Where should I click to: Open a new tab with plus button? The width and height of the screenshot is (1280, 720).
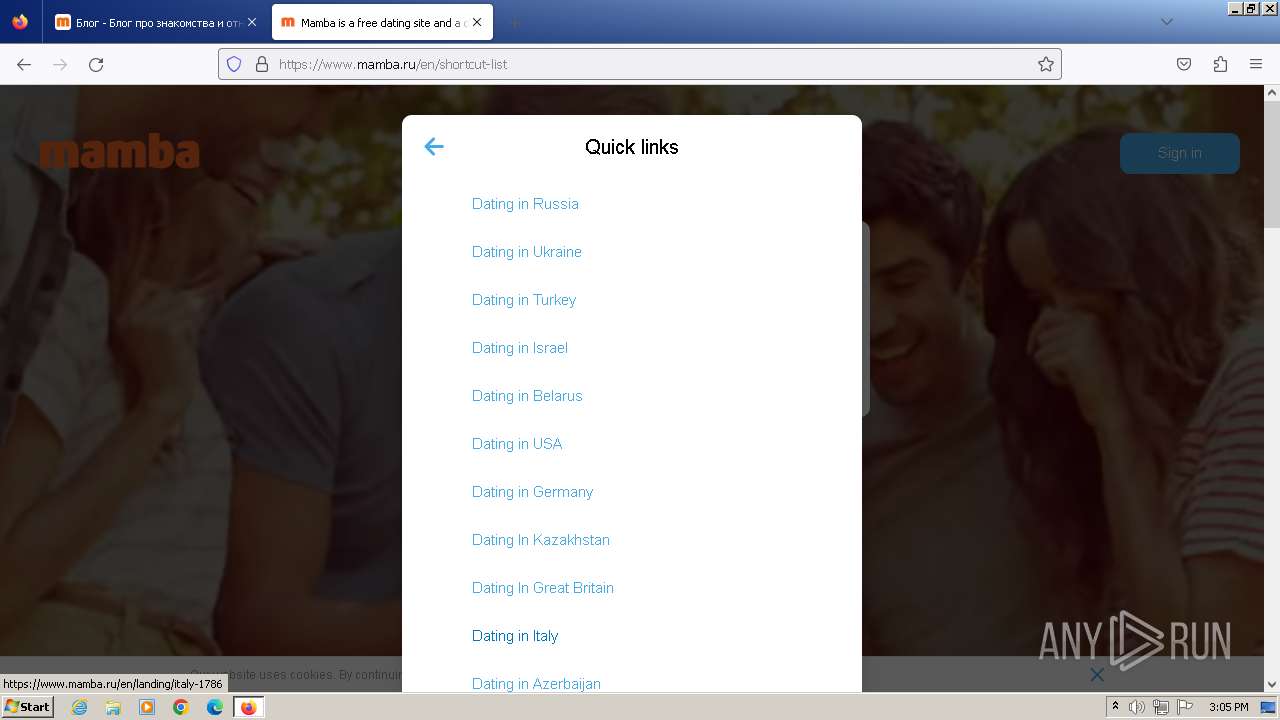coord(514,22)
